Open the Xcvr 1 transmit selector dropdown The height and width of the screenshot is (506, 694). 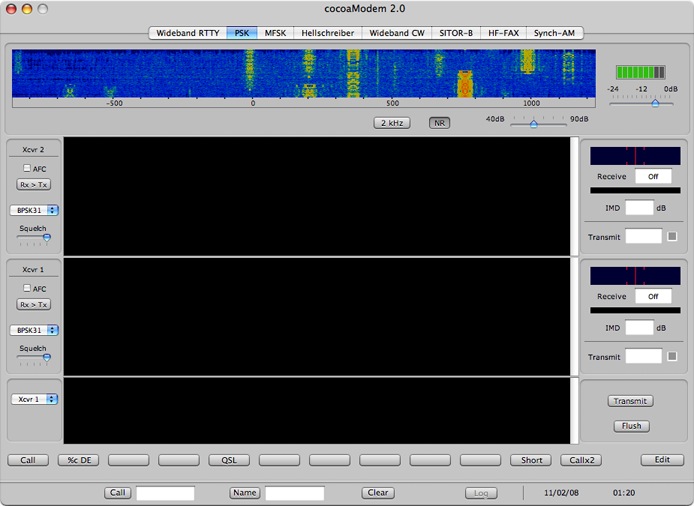[x=34, y=399]
